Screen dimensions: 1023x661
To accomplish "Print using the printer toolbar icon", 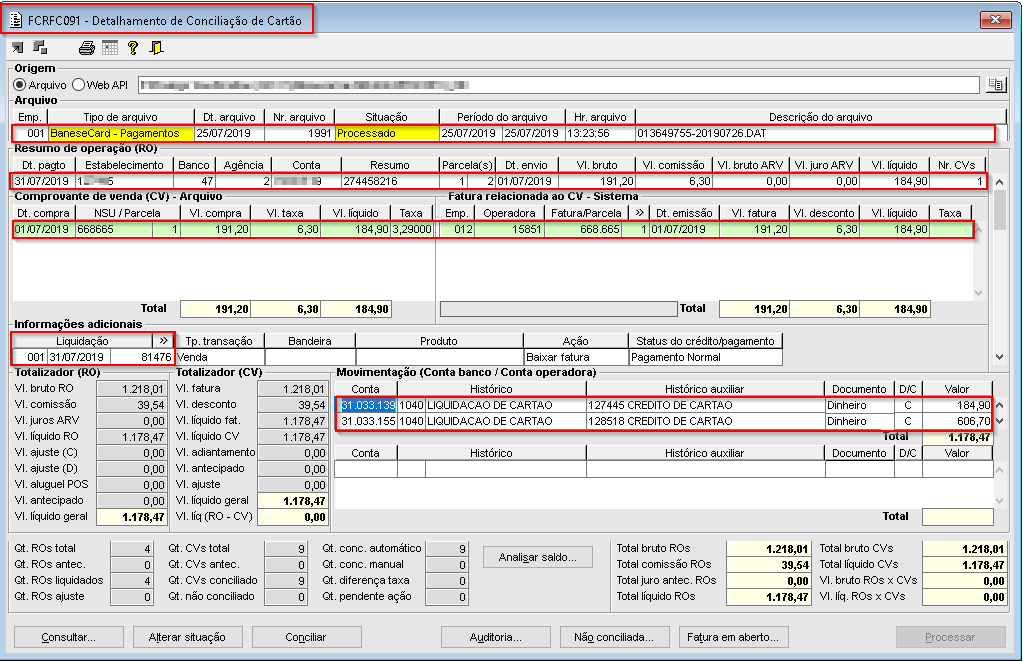I will (87, 48).
